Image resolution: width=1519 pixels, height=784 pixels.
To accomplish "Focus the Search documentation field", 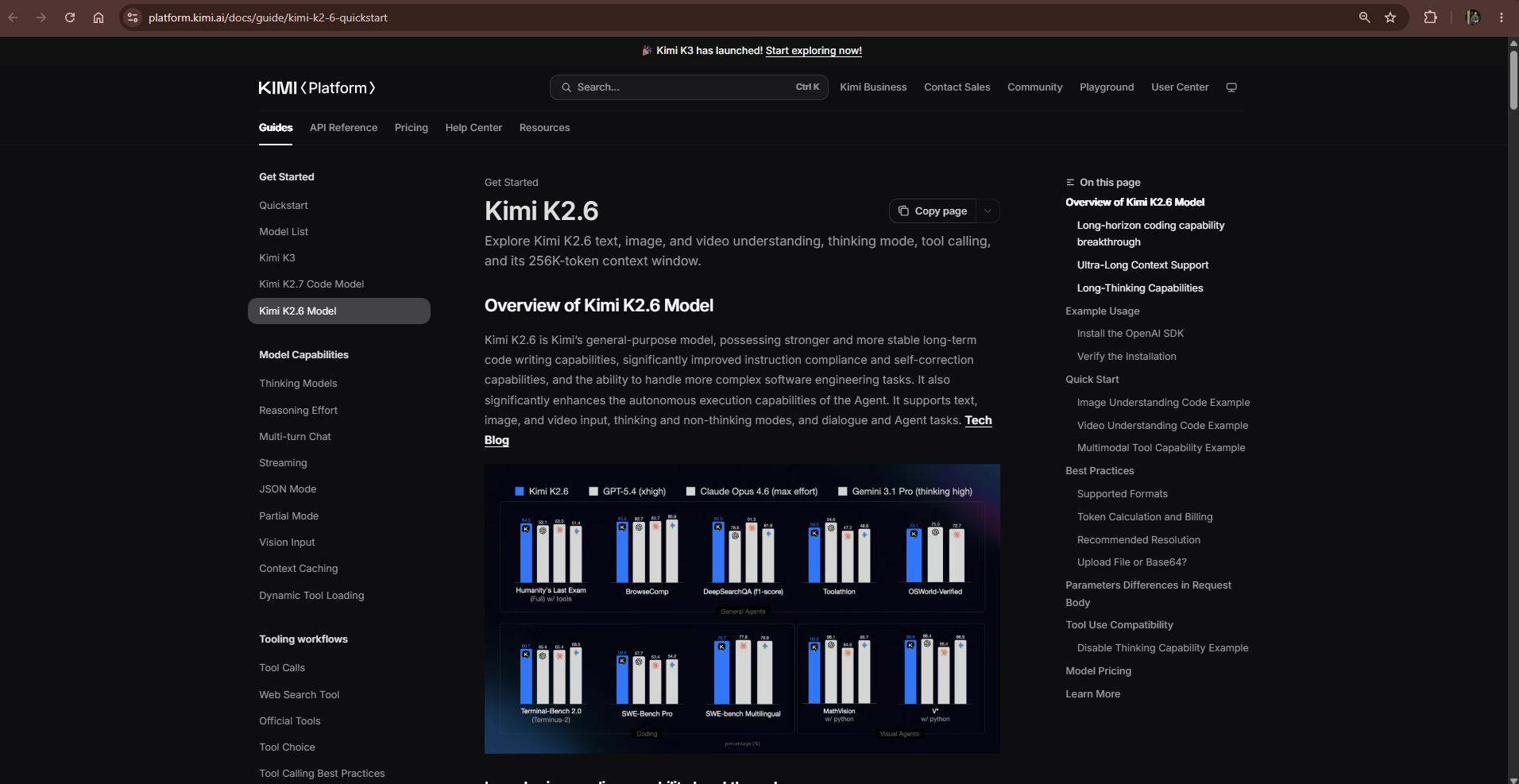I will [689, 87].
